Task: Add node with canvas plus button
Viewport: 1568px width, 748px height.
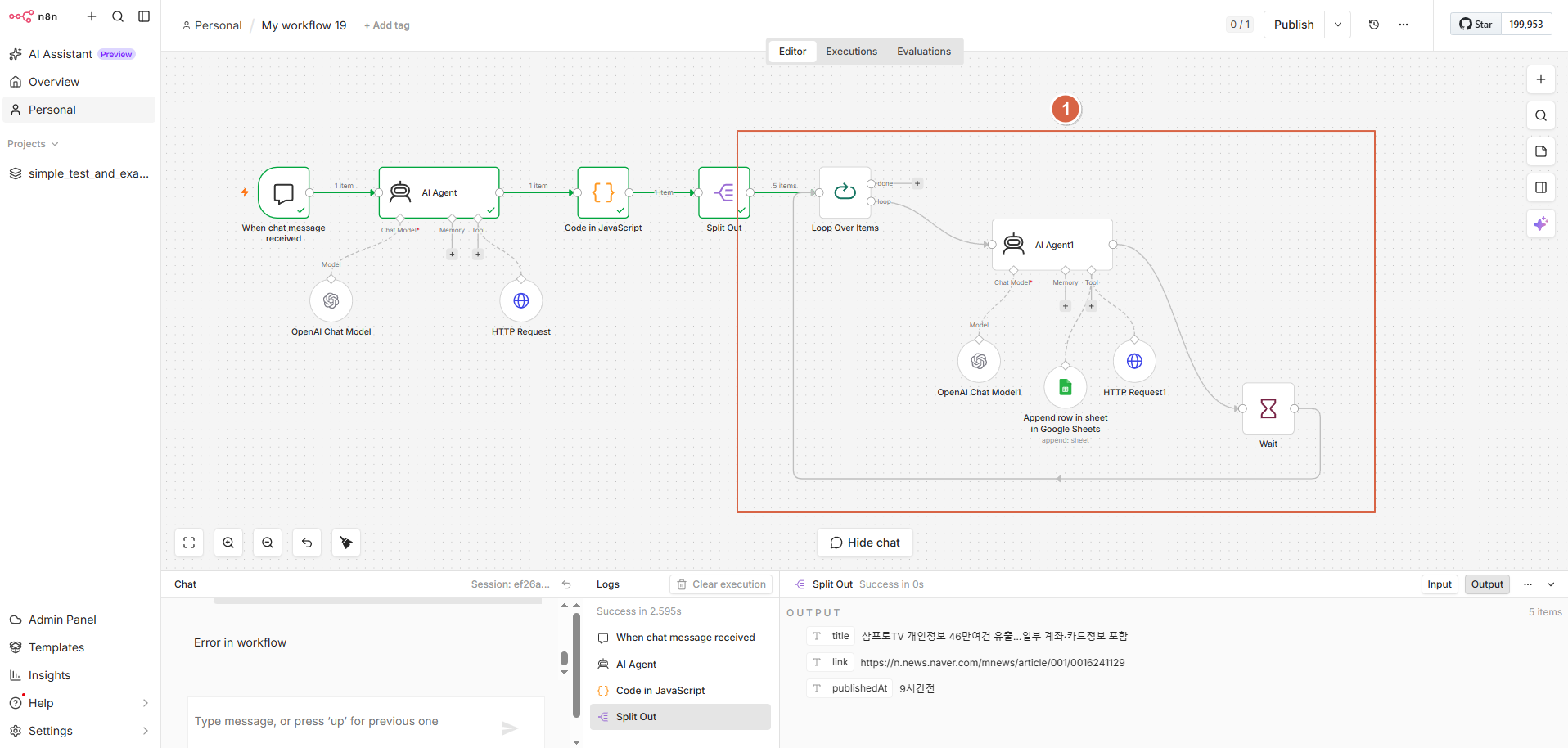Action: (1541, 79)
